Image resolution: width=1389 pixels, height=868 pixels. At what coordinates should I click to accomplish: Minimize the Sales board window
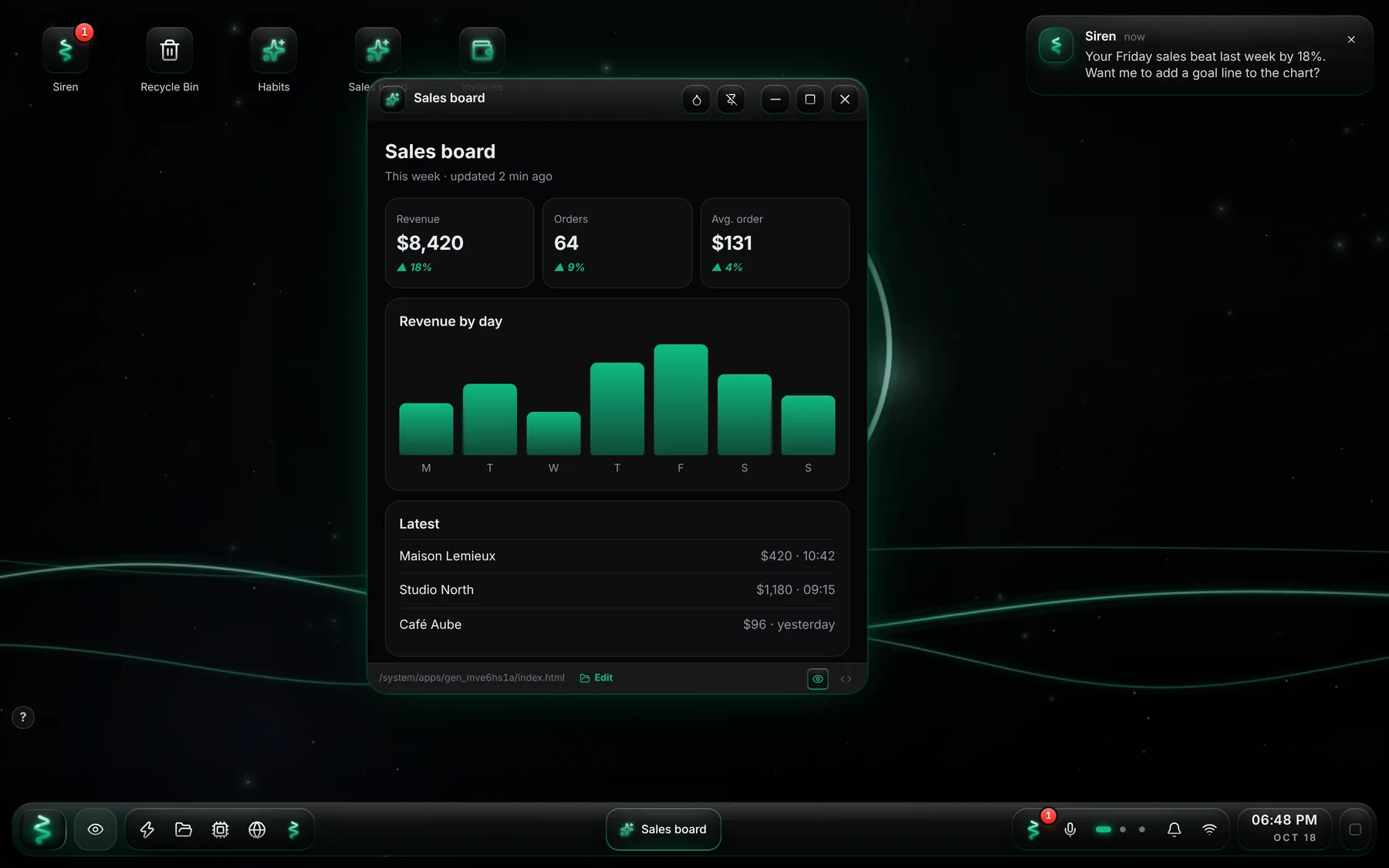pos(776,99)
